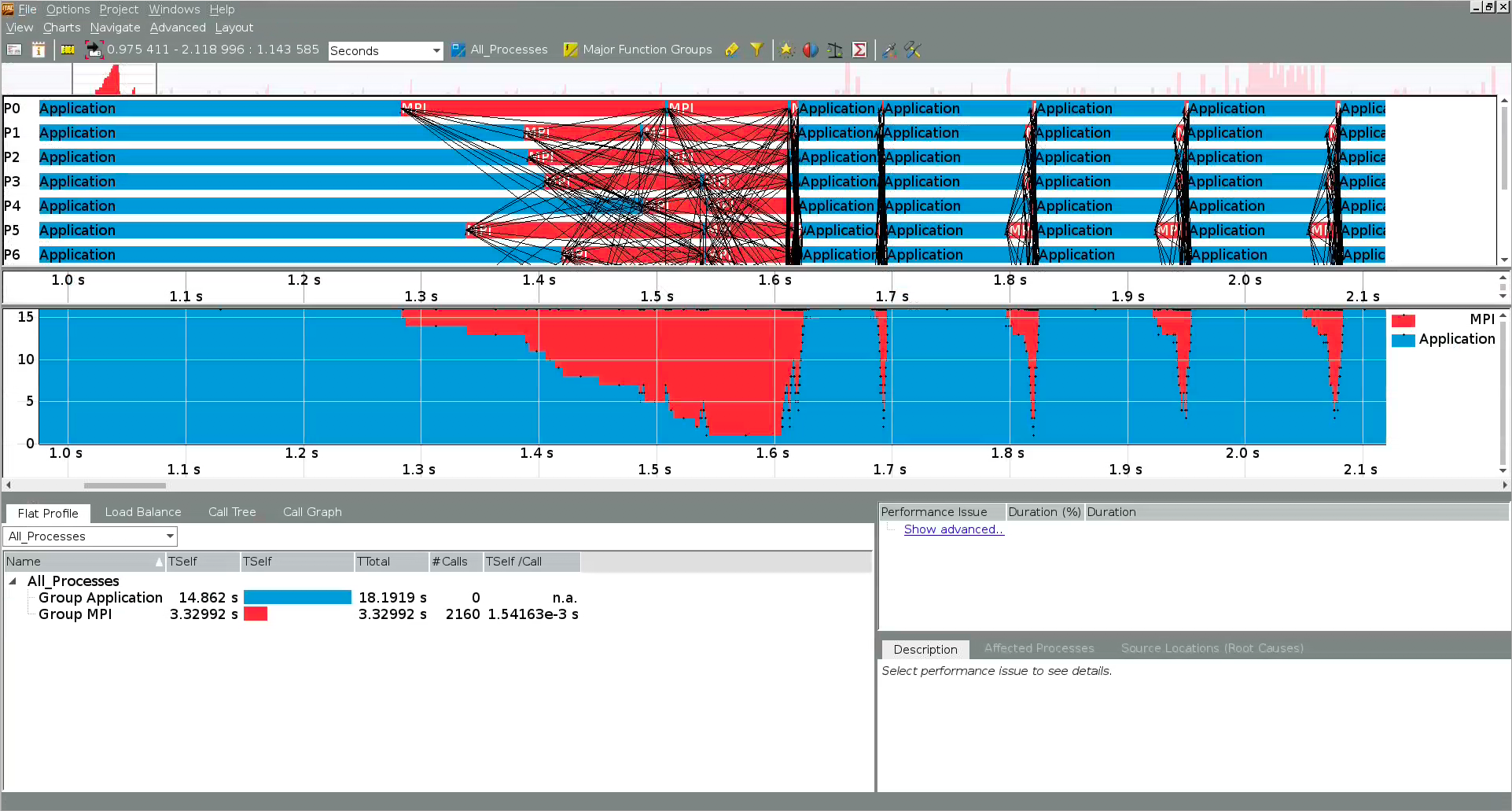Open trace comparison with the scales icon
1512x811 pixels.
tap(835, 50)
